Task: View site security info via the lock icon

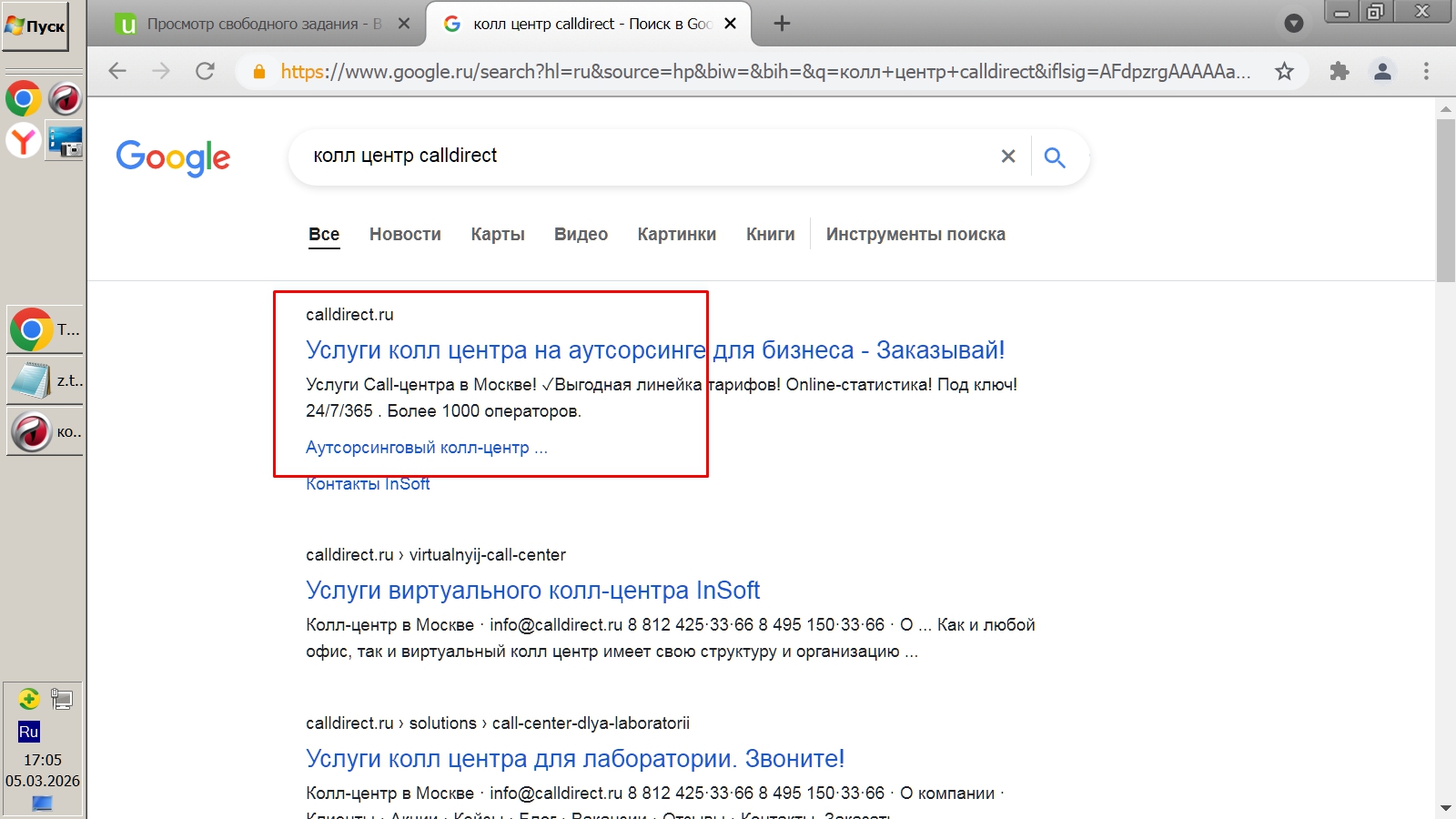Action: (x=259, y=71)
